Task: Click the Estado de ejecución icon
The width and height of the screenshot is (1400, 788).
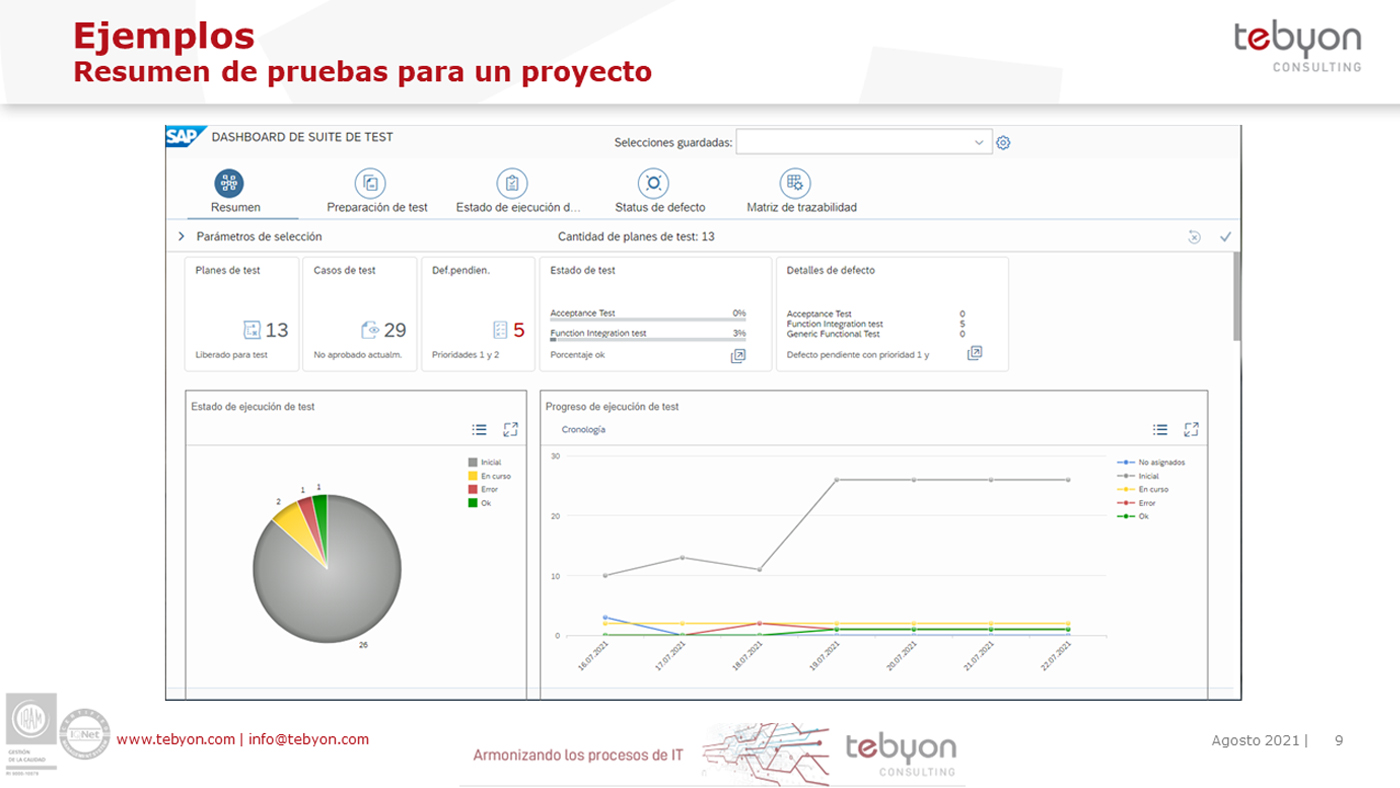Action: point(511,183)
